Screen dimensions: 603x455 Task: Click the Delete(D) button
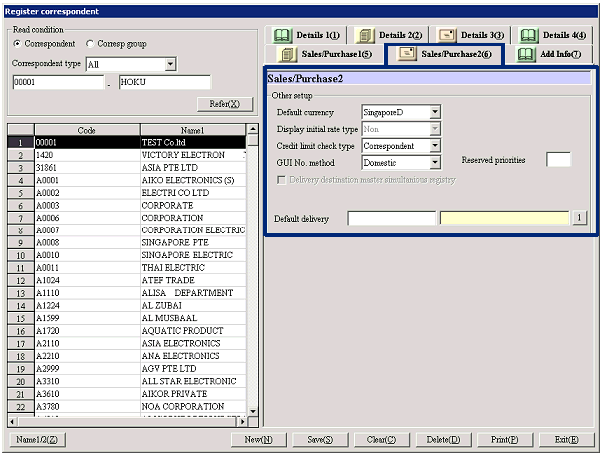tap(443, 440)
